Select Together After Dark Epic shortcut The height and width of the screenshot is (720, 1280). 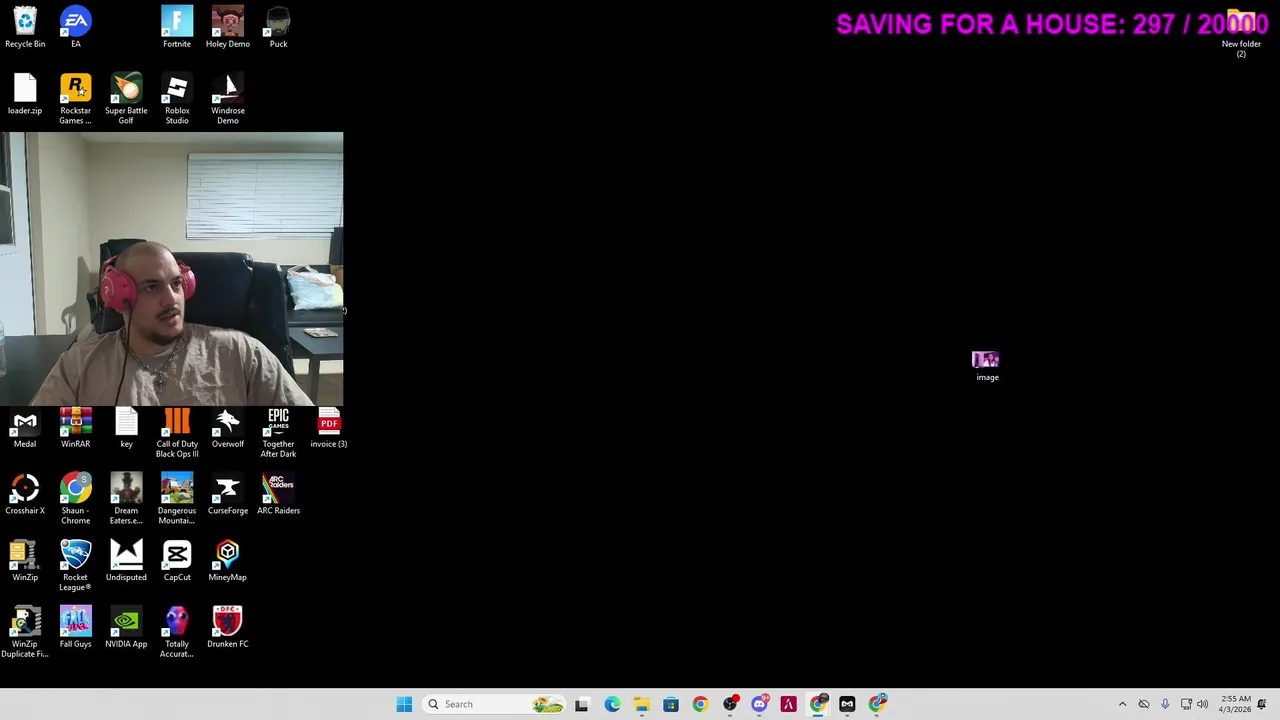pyautogui.click(x=278, y=432)
